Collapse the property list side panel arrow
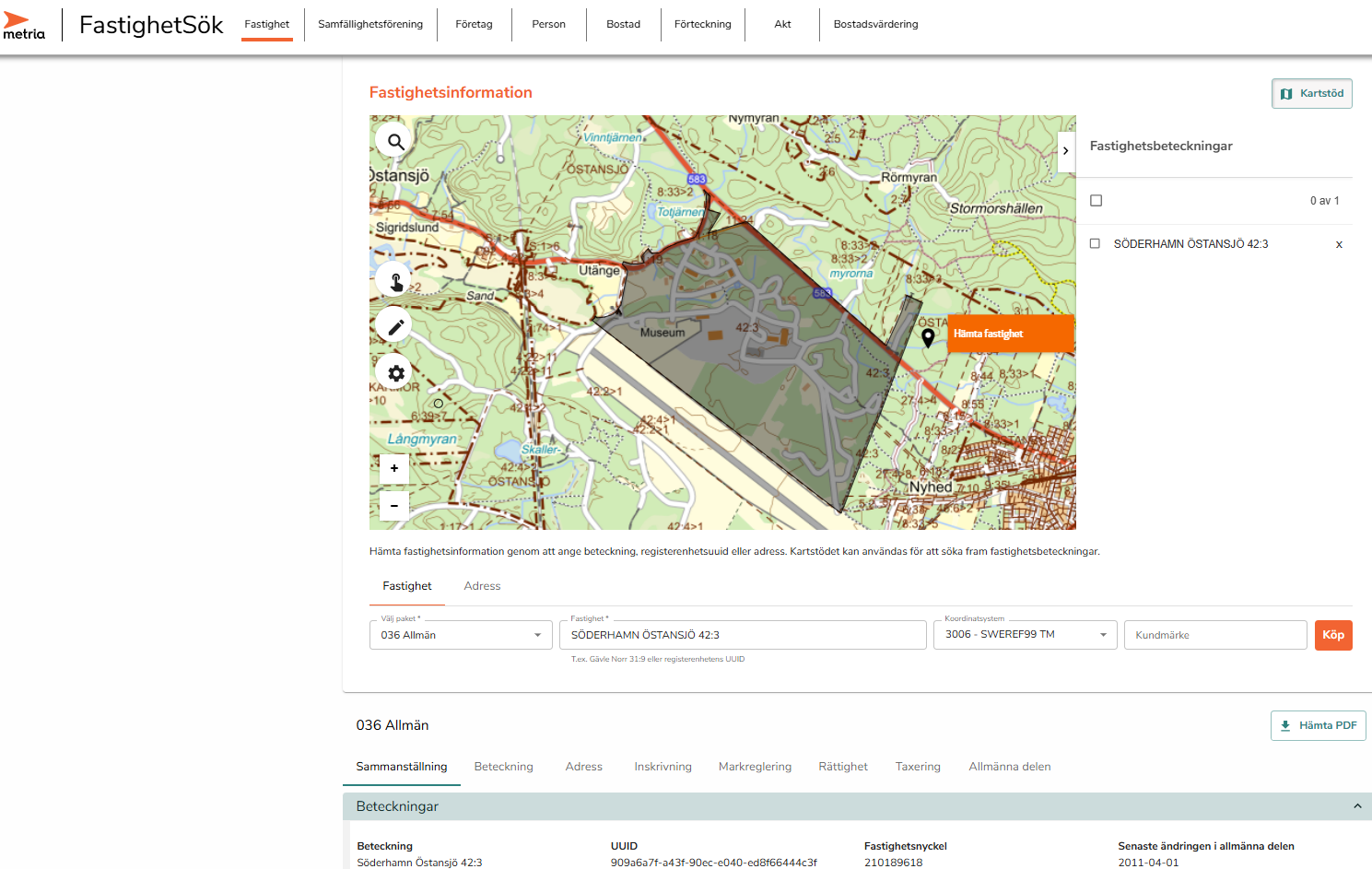This screenshot has width=1372, height=869. [1066, 151]
